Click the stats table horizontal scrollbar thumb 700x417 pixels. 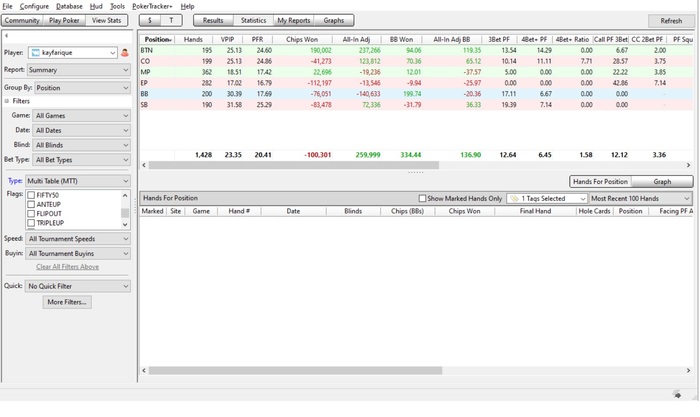[294, 165]
